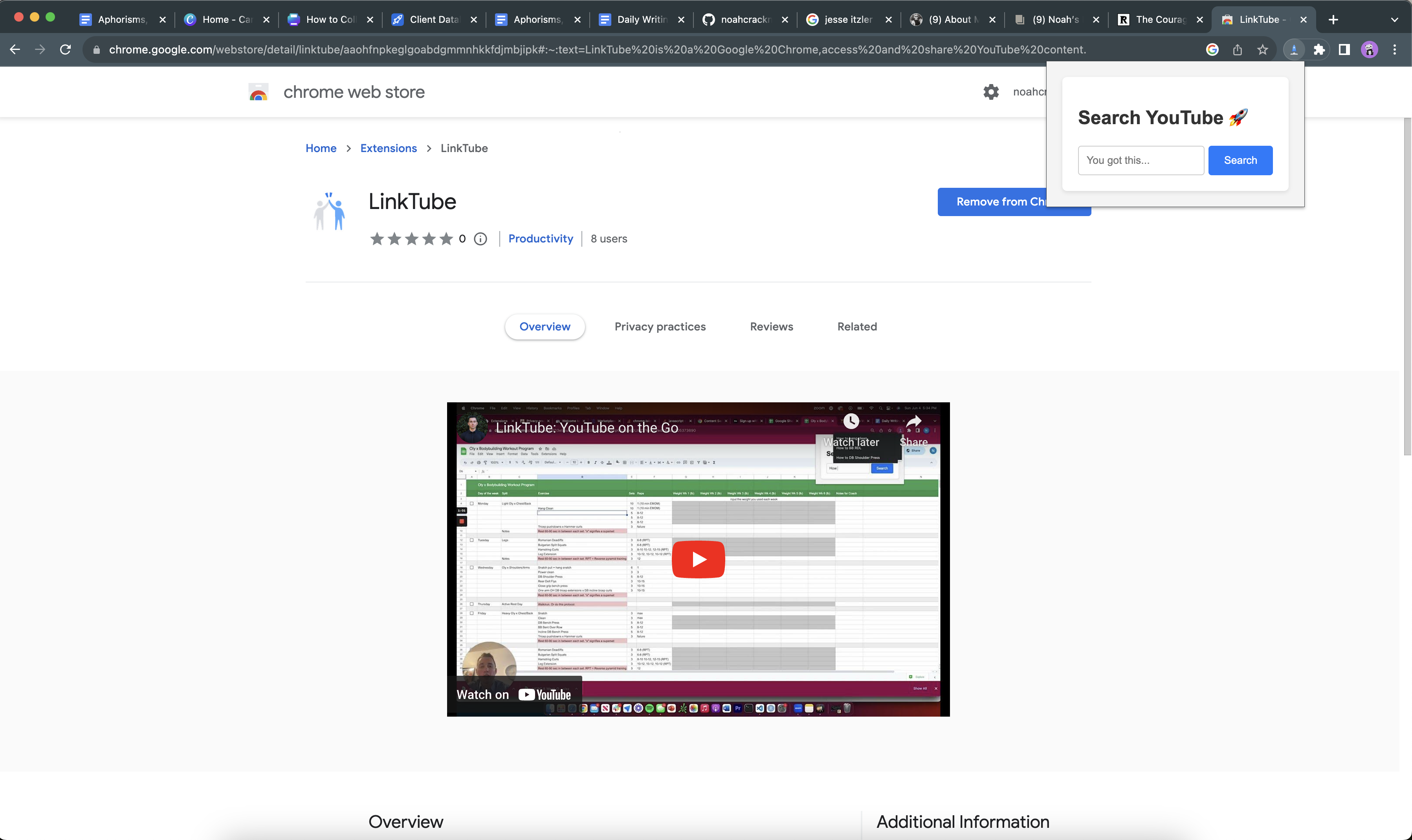Switch to the Privacy practices tab
This screenshot has height=840, width=1412.
point(660,326)
